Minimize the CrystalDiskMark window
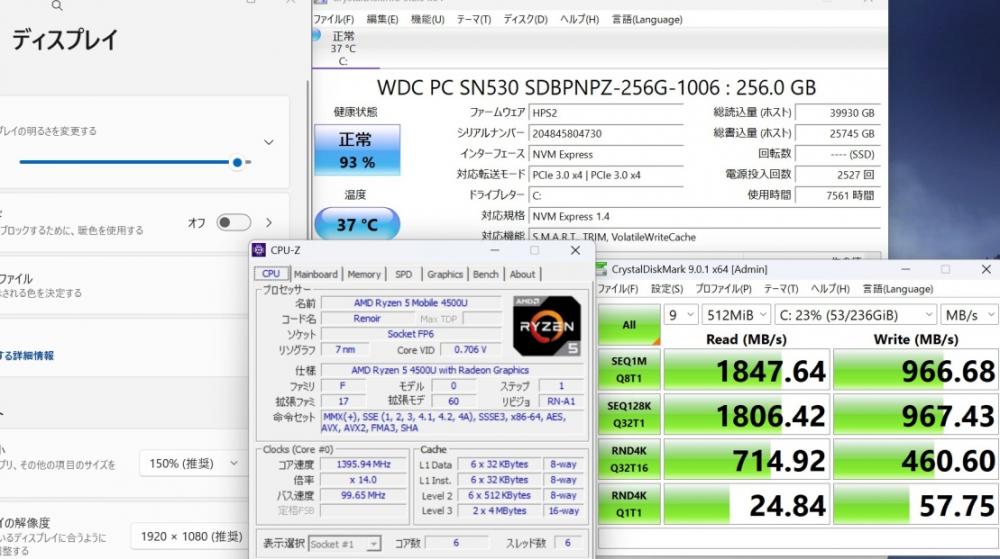The width and height of the screenshot is (1000, 559). click(x=906, y=270)
